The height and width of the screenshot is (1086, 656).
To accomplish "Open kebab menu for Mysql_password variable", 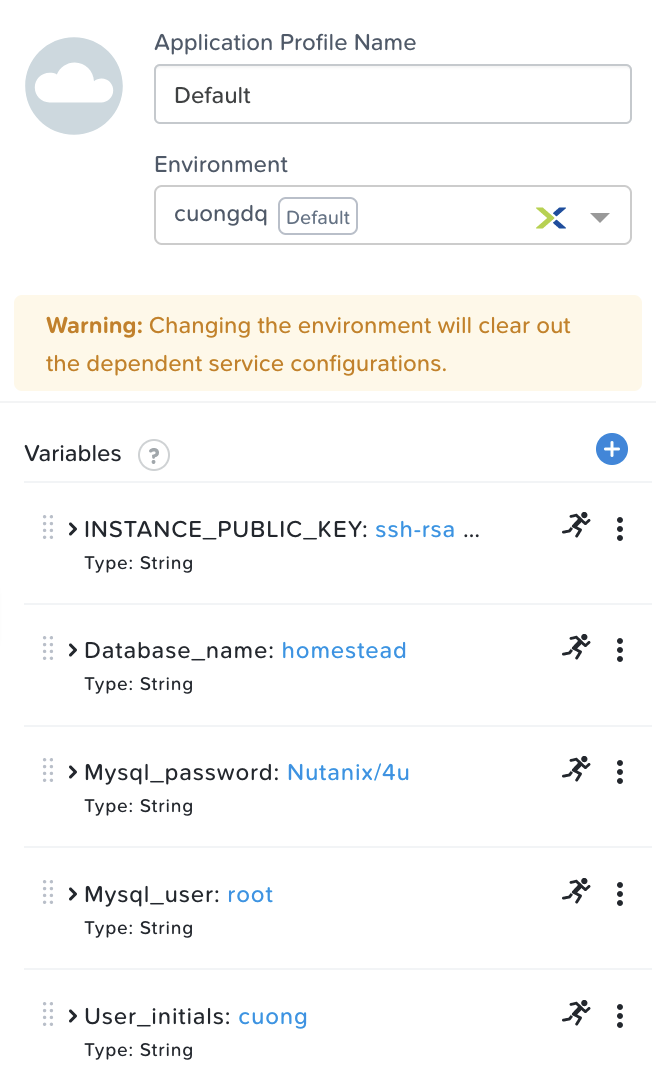I will coord(620,773).
